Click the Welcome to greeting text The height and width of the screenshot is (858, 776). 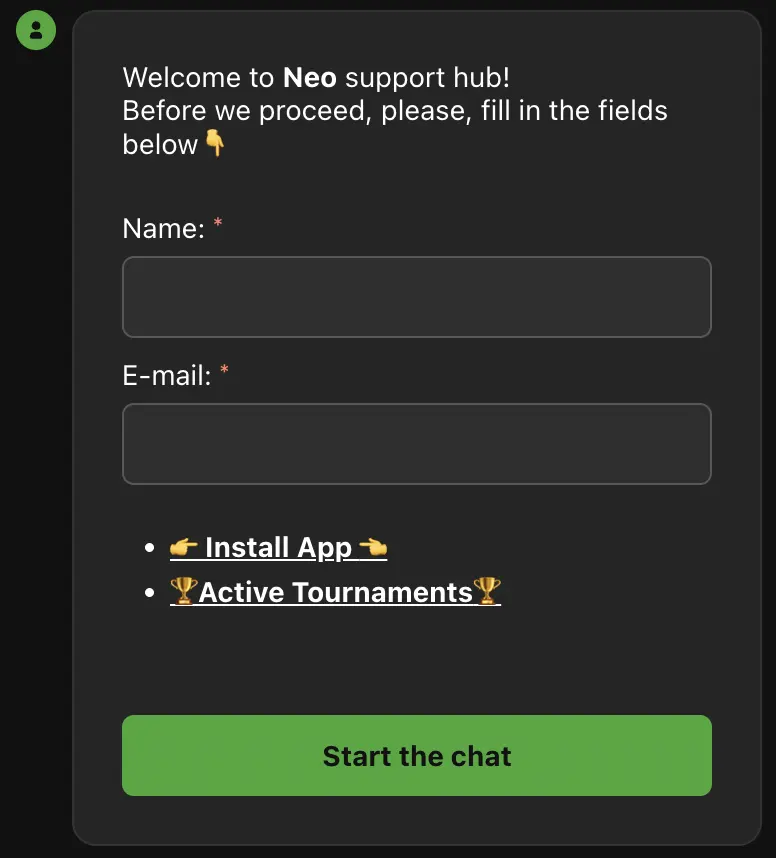[198, 77]
